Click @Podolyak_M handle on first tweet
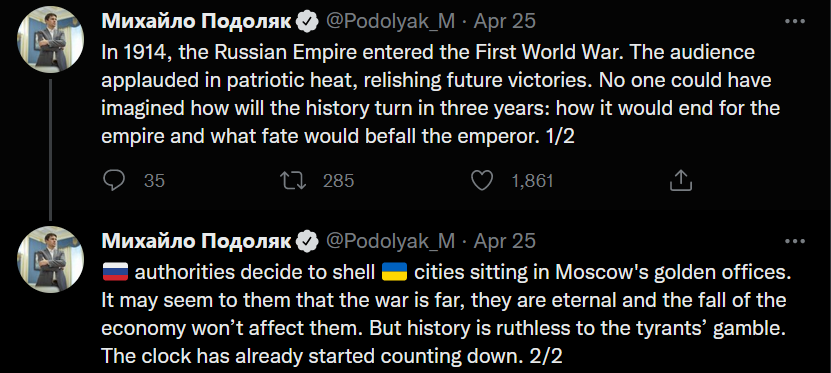The height and width of the screenshot is (373, 831). click(390, 22)
